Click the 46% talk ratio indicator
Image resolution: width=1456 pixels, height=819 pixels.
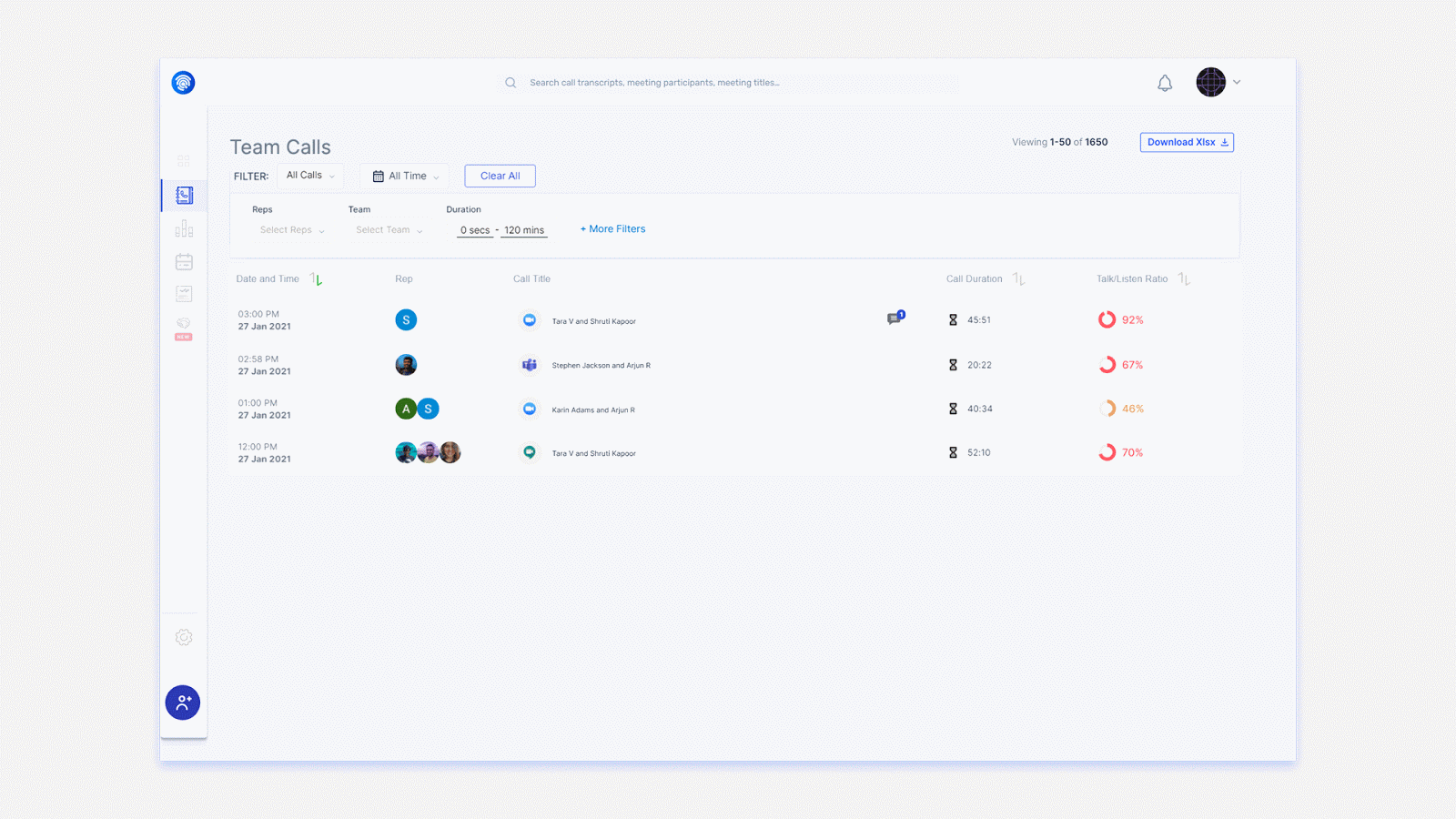point(1120,409)
